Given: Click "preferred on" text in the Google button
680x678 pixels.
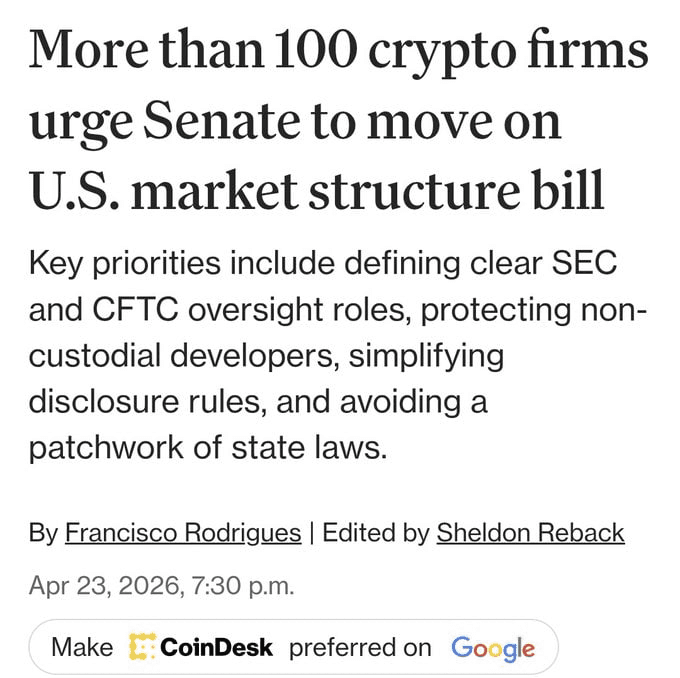Looking at the screenshot, I should (x=360, y=647).
